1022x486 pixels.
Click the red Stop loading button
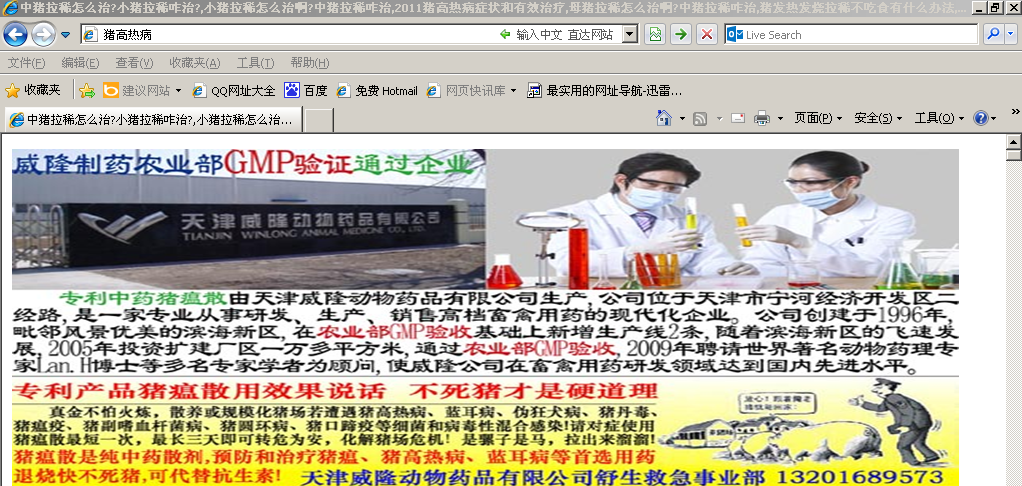point(707,35)
